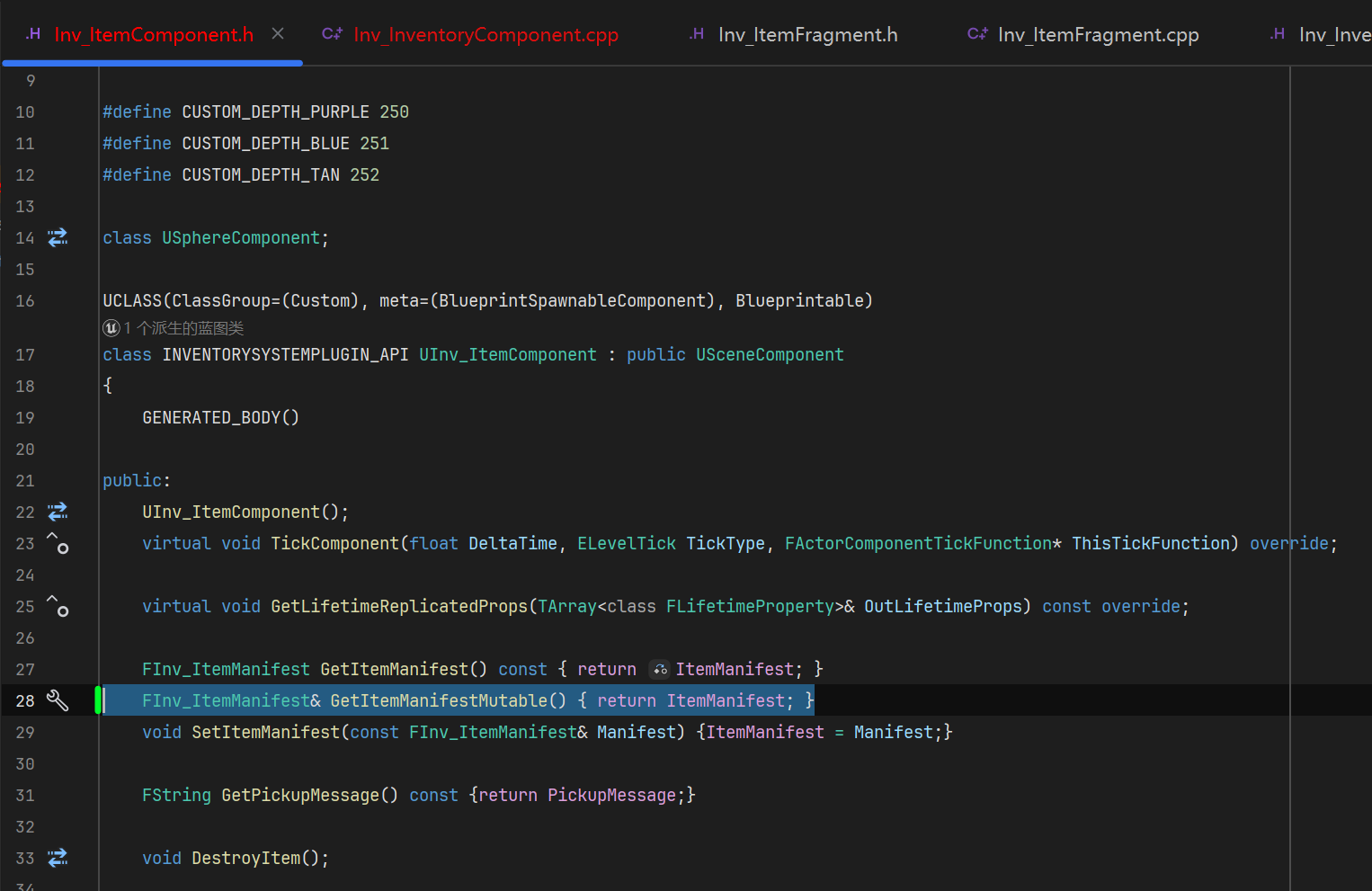Screen dimensions: 1372x891
Task: Click the class name 'UInv_ItemComponent' on line 17
Action: [x=508, y=354]
